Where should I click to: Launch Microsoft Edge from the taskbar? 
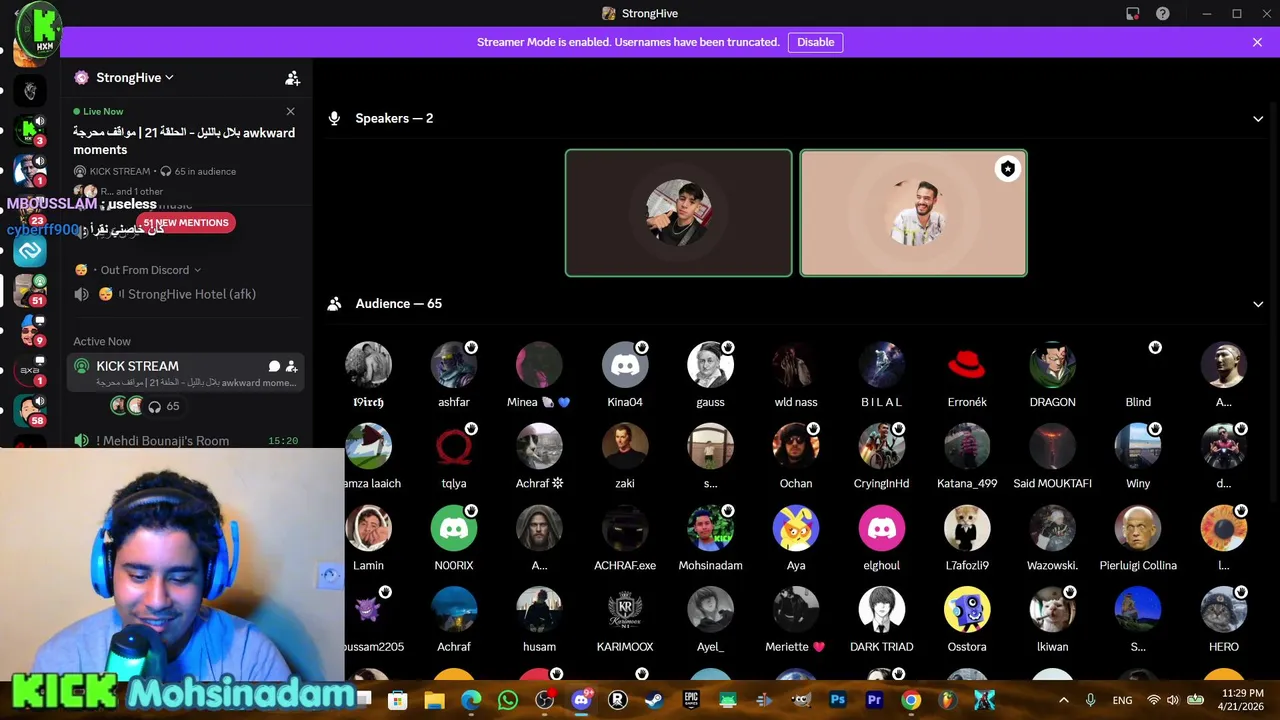click(471, 700)
